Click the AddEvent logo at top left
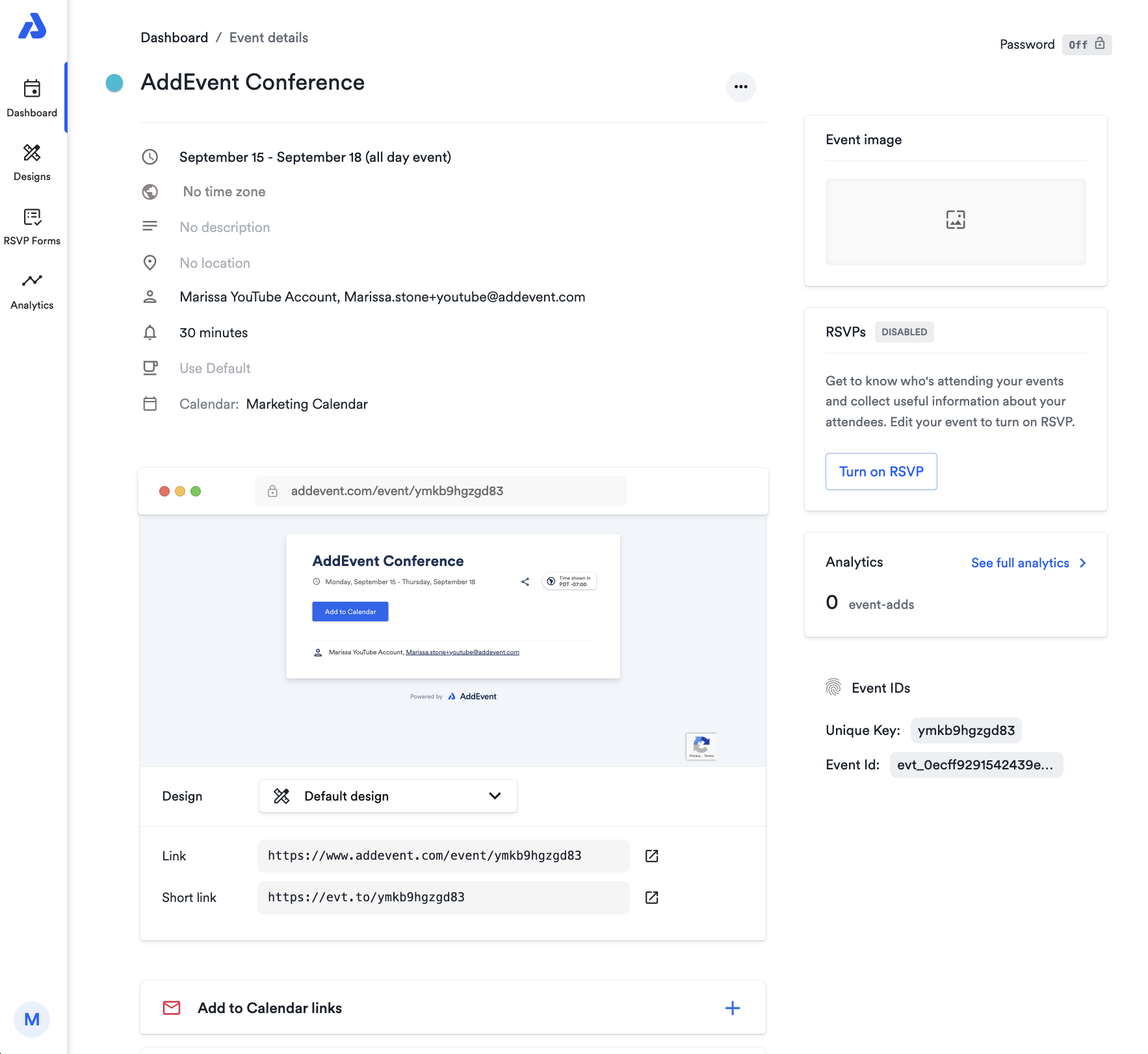This screenshot has height=1054, width=1148. coord(32,27)
